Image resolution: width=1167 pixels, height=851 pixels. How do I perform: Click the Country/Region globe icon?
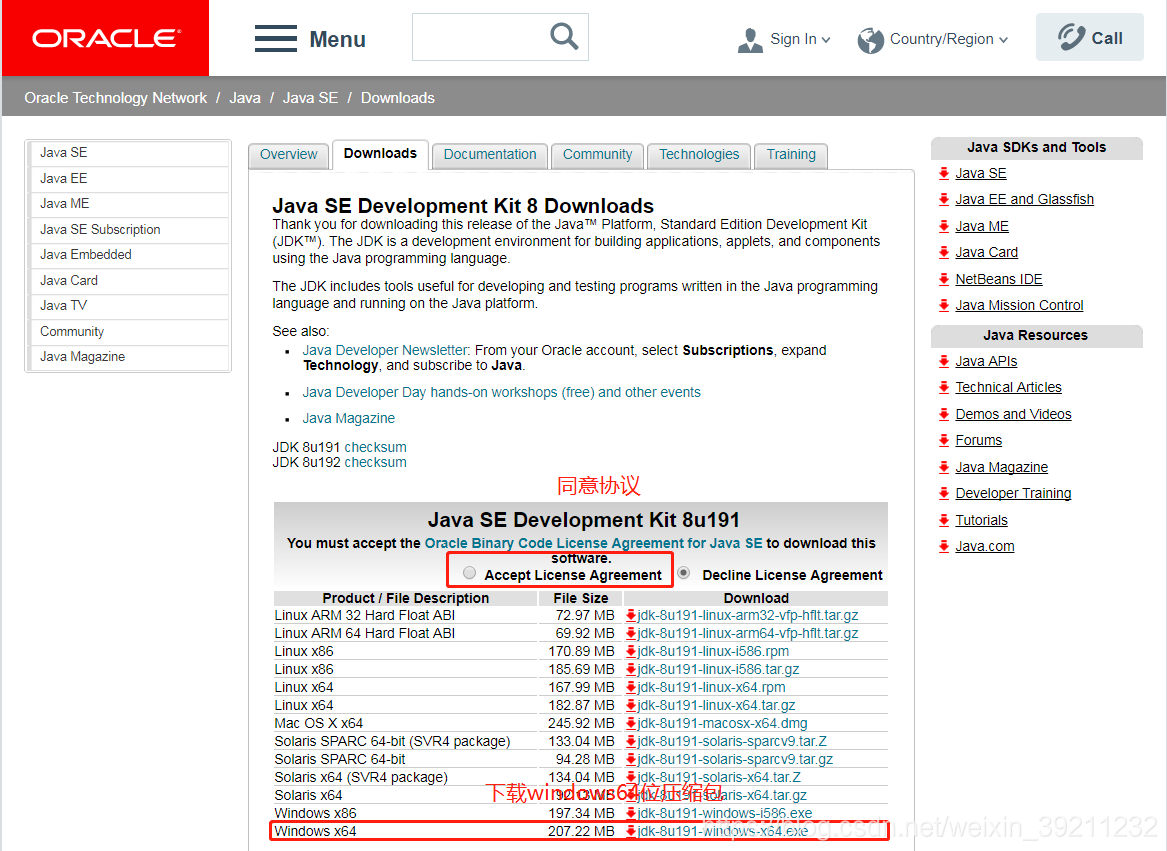click(870, 39)
